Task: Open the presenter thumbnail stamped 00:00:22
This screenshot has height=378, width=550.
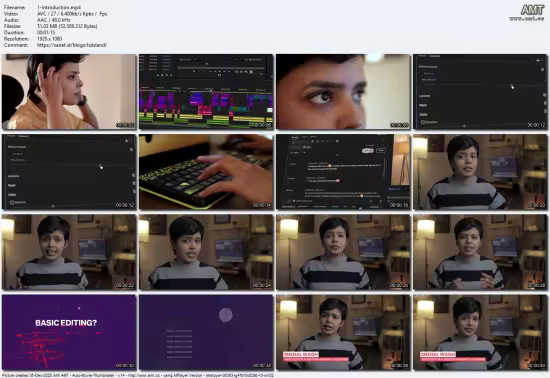Action: [x=69, y=252]
